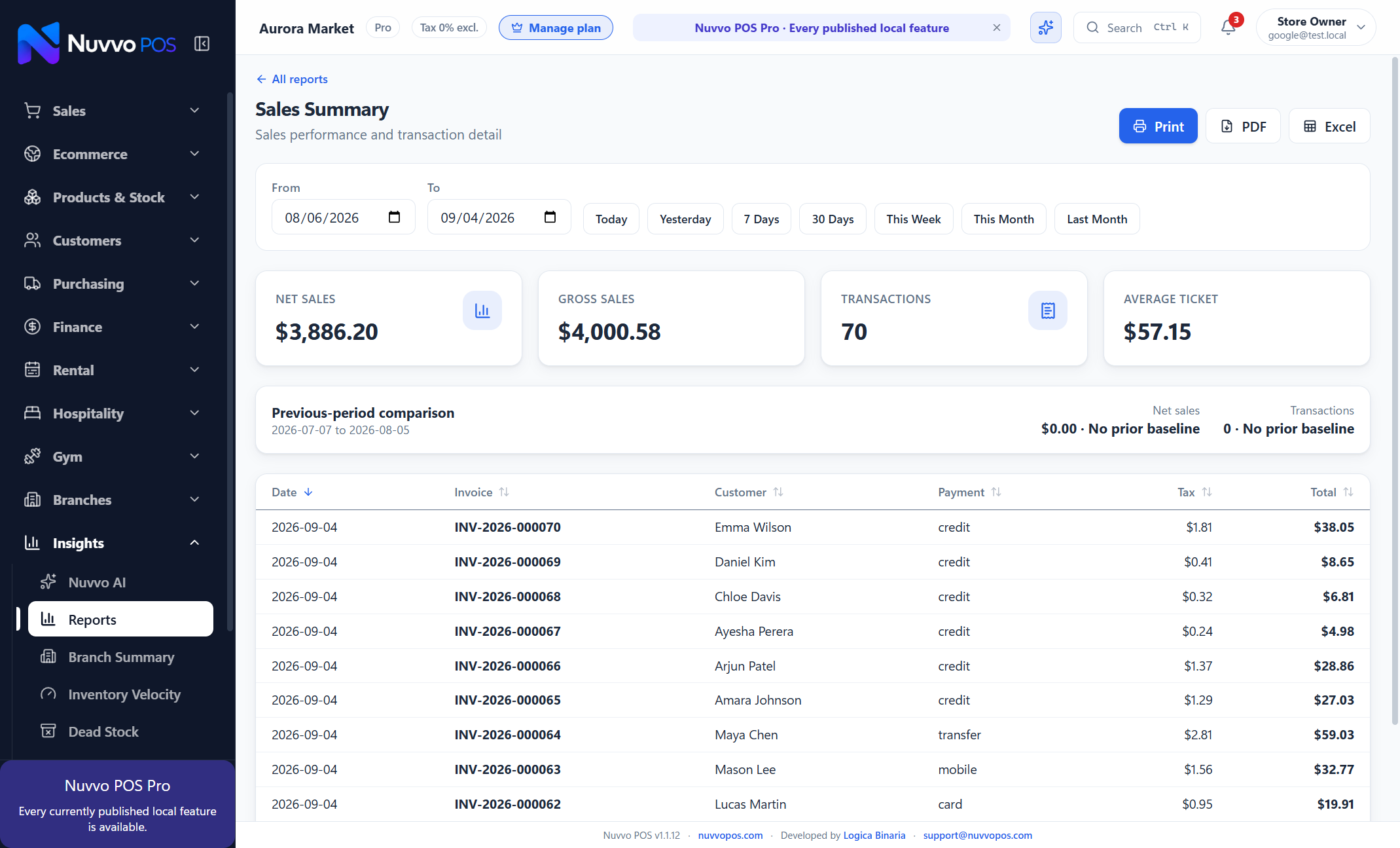Click the support@nuvvopos.com link

tap(977, 835)
